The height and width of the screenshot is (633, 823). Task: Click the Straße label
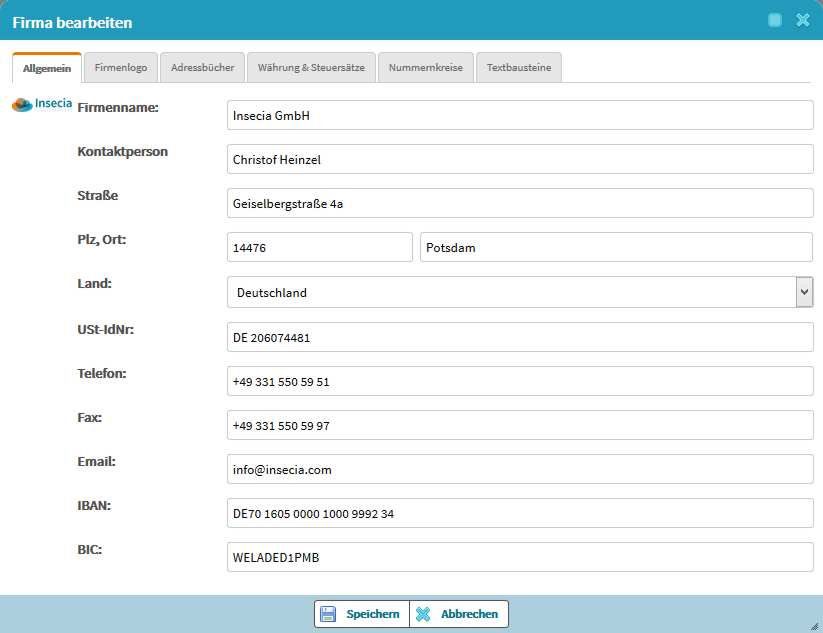[x=98, y=196]
